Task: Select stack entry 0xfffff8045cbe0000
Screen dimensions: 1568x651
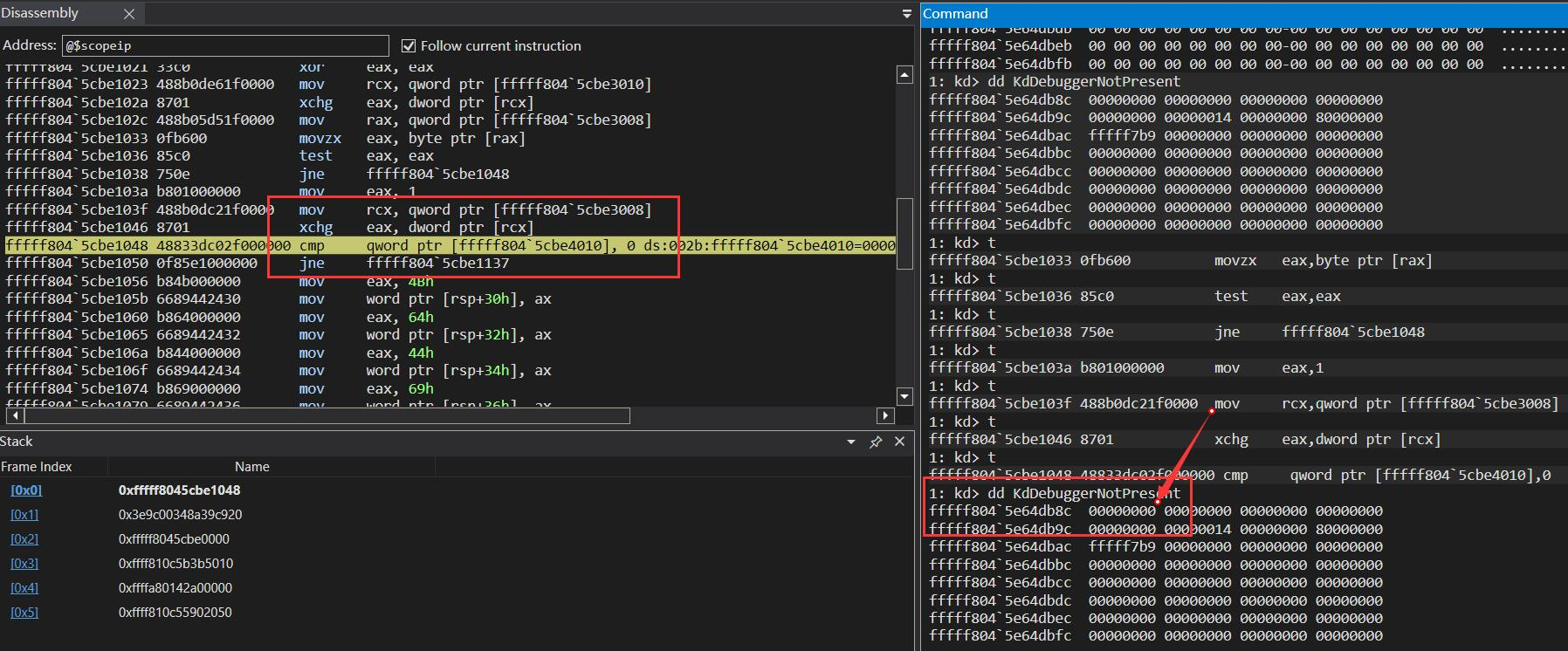Action: [x=174, y=539]
